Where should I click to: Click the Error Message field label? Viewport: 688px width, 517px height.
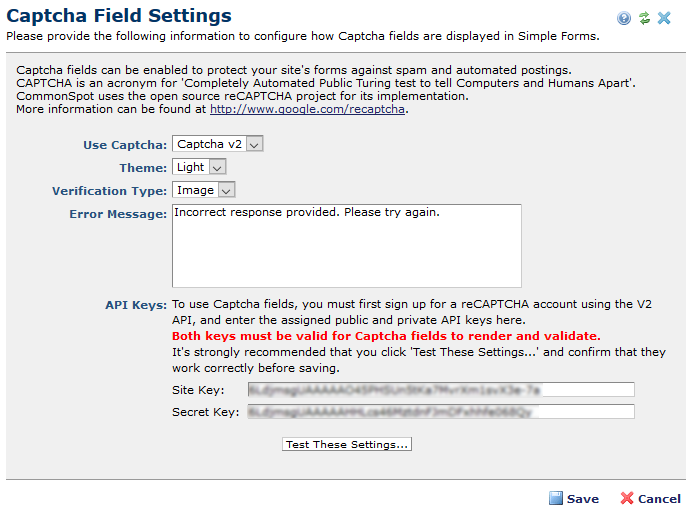pyautogui.click(x=117, y=214)
